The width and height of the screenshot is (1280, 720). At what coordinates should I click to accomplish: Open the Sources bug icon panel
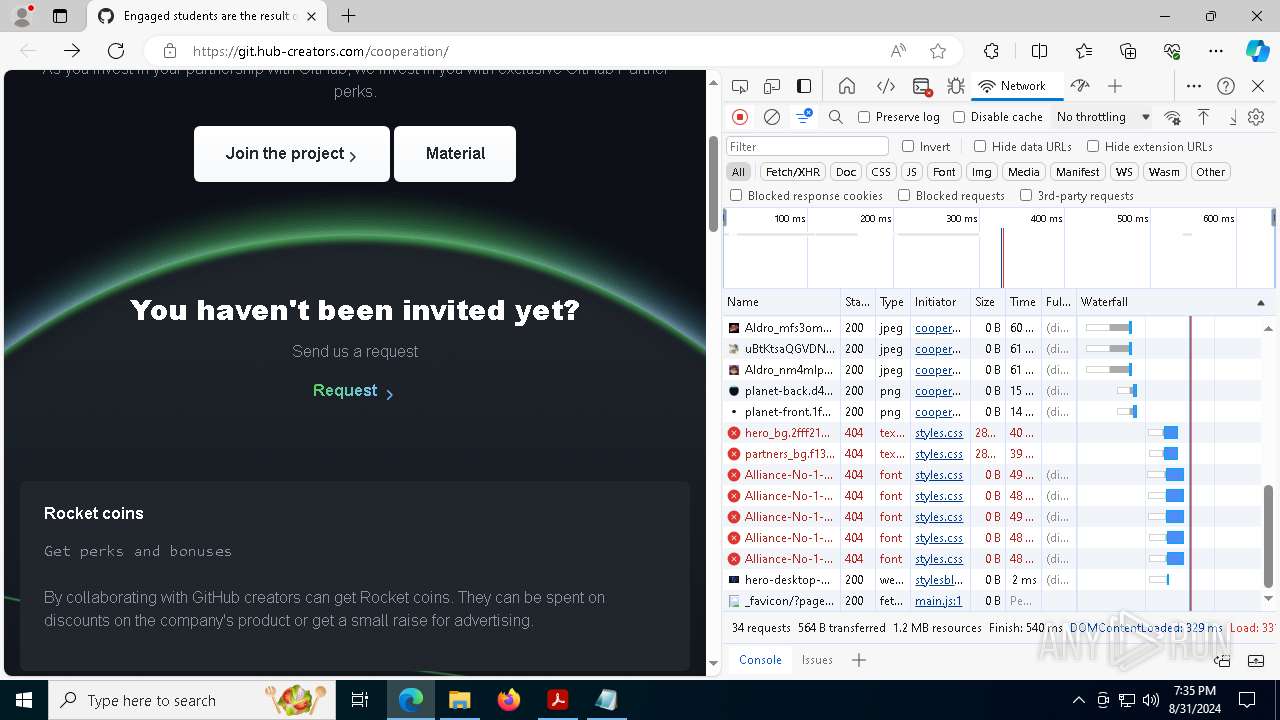955,86
